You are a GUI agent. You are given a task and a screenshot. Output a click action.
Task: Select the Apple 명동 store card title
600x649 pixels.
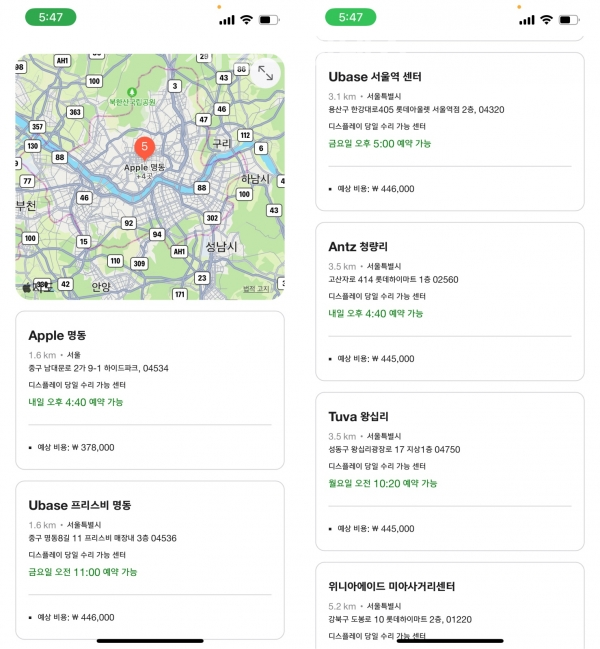[58, 335]
